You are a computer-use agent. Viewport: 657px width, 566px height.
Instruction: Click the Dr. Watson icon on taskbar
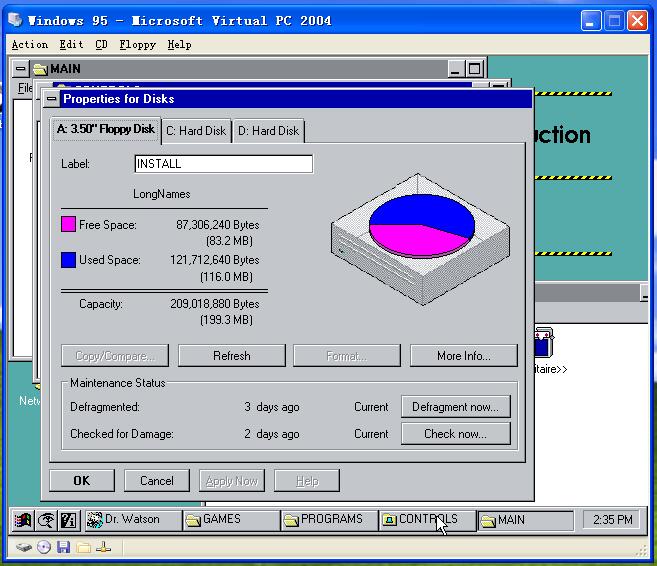[x=95, y=520]
